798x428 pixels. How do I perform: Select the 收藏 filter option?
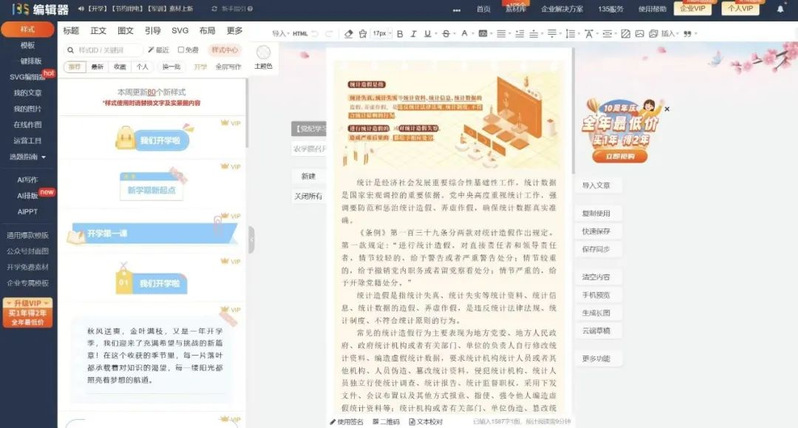[120, 67]
